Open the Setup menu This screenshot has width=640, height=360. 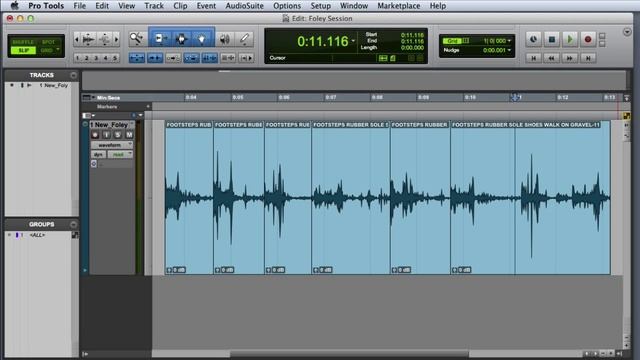[320, 6]
